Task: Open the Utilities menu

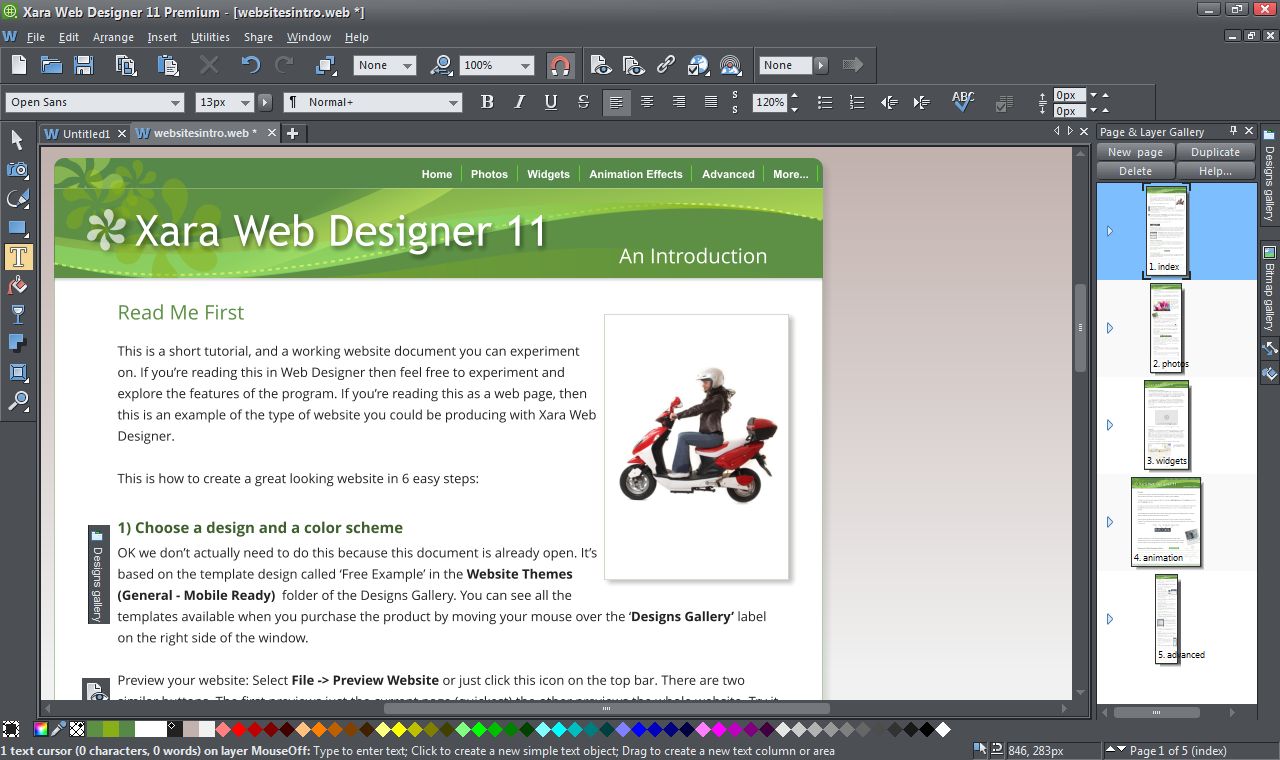Action: coord(210,37)
